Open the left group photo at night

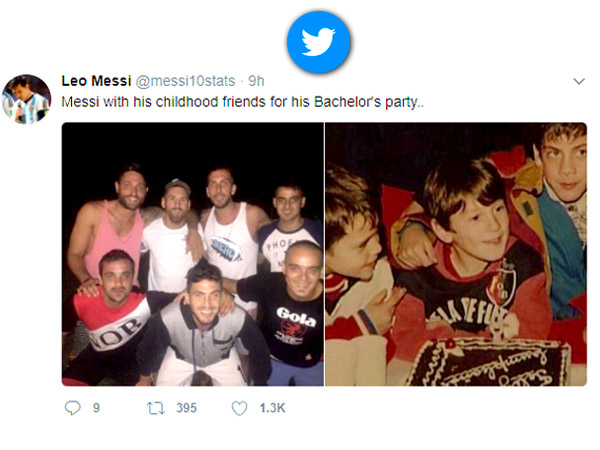[192, 254]
